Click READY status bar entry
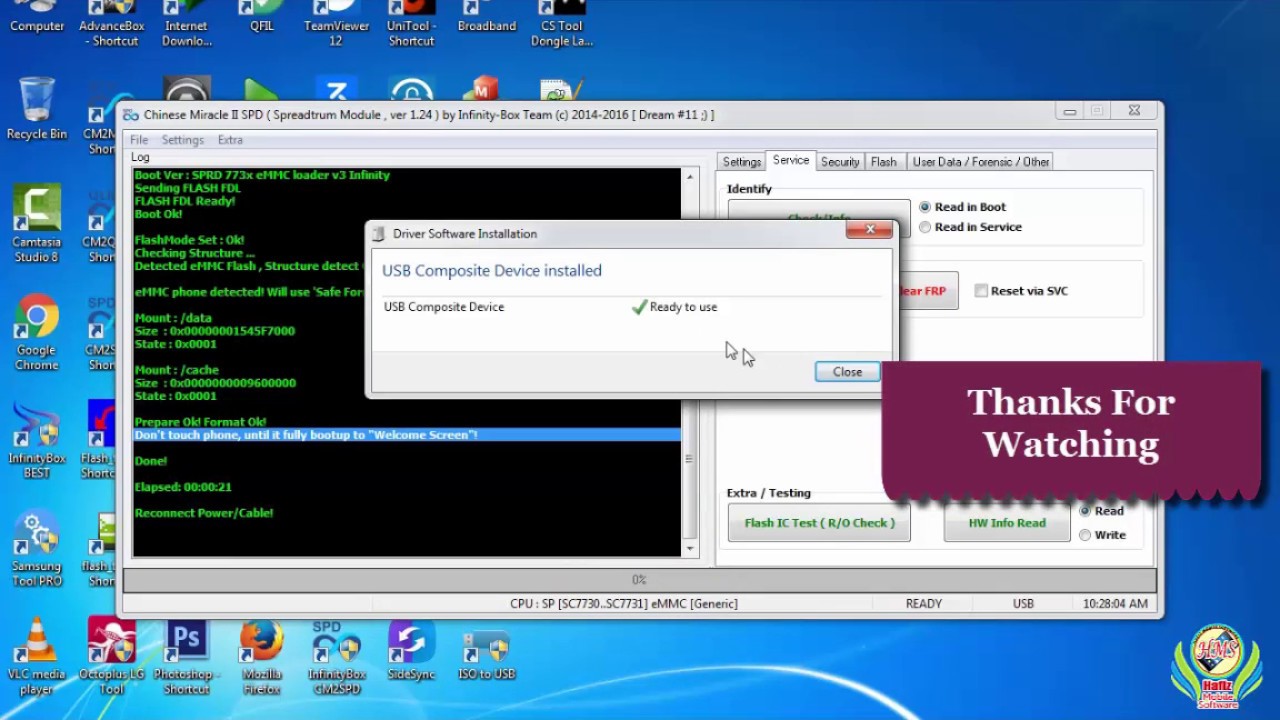Viewport: 1280px width, 720px height. [x=924, y=604]
